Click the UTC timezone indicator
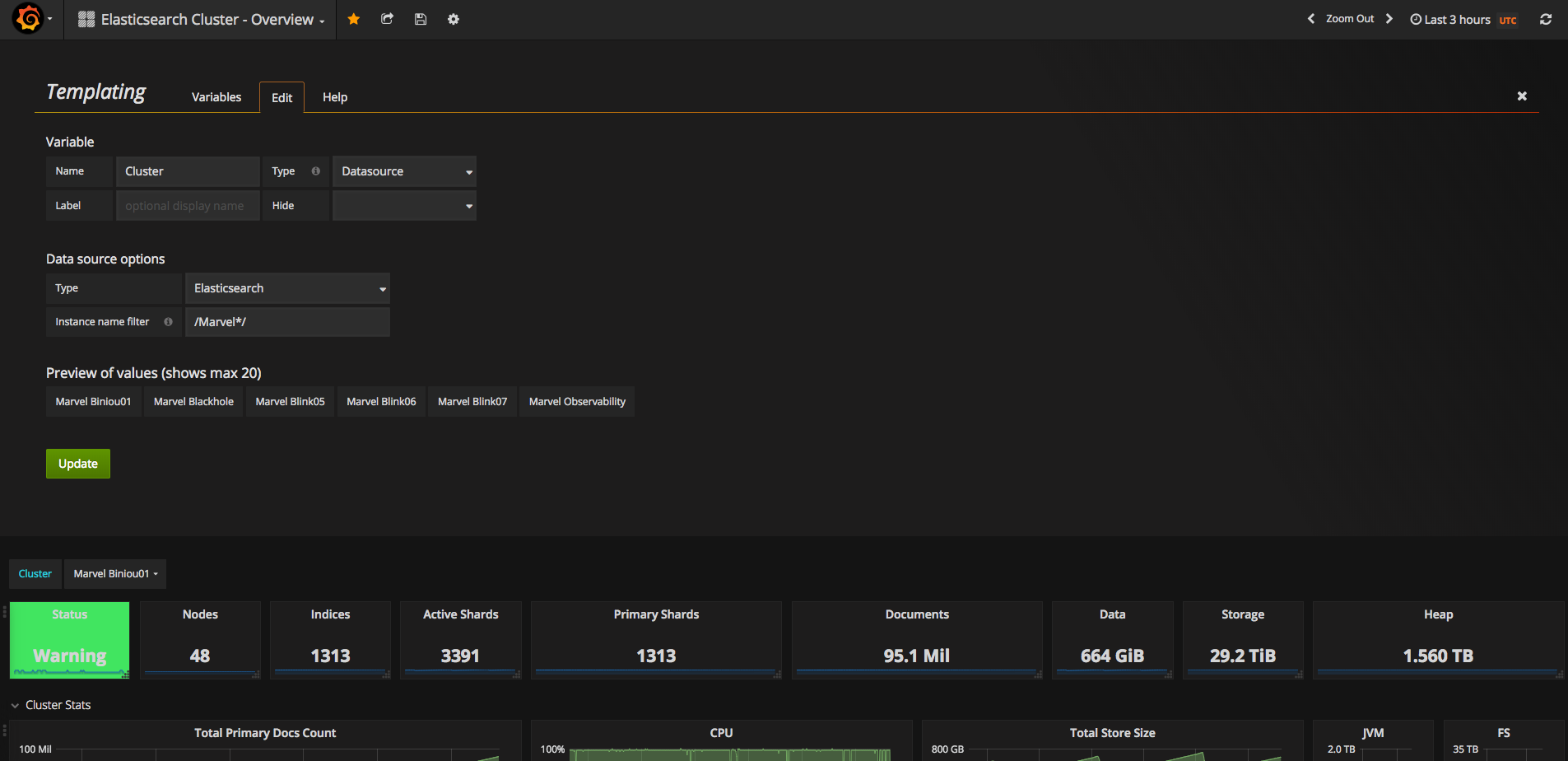 point(1508,21)
